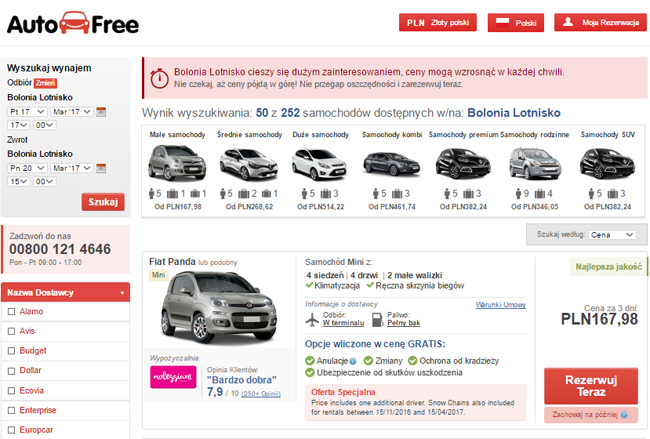Select the Samochody rodzinne van image
650x439 pixels.
[x=535, y=163]
